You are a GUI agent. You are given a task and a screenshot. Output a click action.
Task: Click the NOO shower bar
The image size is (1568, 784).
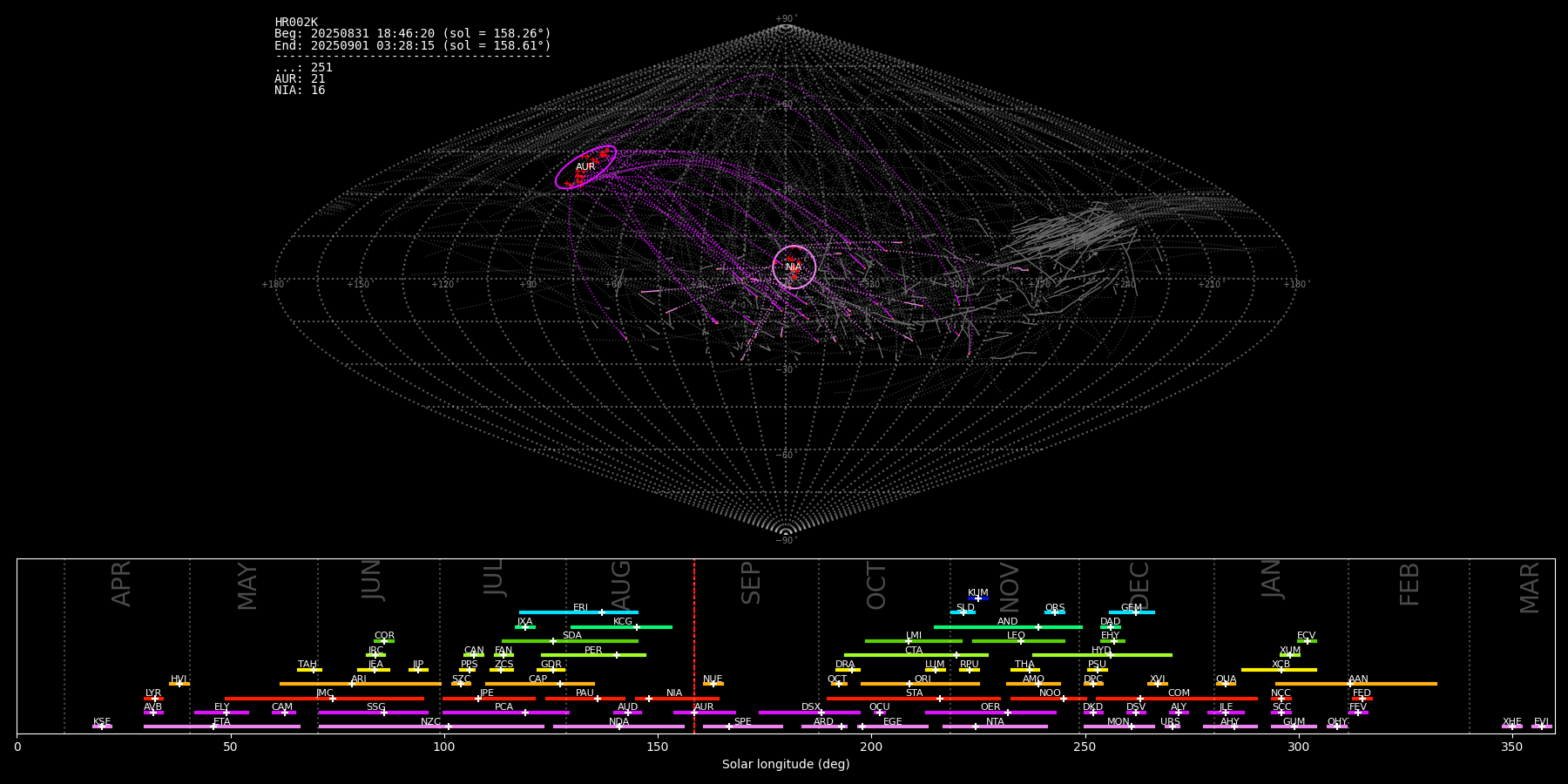pos(1049,699)
